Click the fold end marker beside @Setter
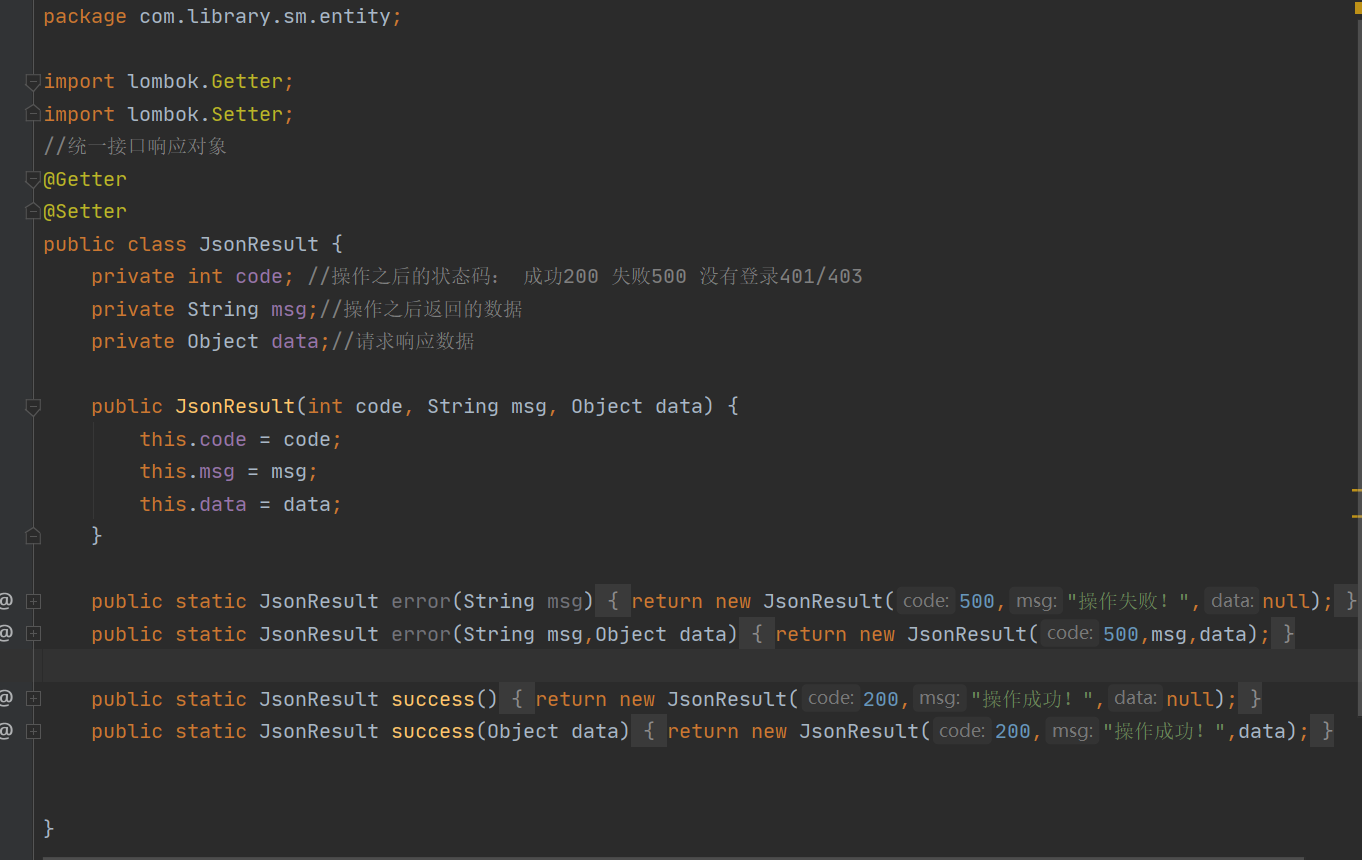This screenshot has width=1362, height=860. point(33,212)
